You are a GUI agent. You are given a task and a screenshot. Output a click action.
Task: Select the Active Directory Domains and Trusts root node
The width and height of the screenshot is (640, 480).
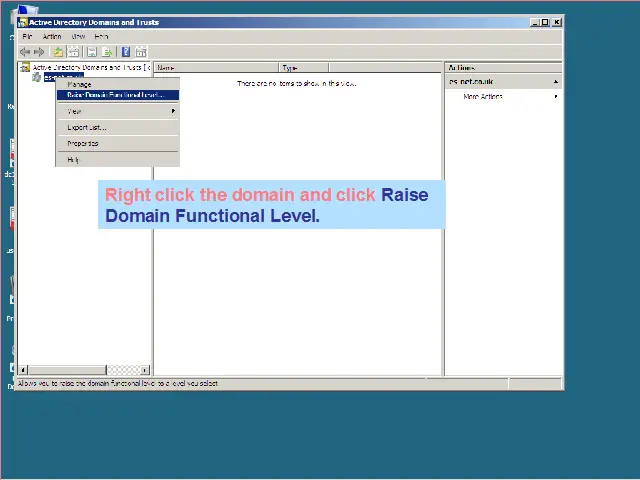click(x=91, y=67)
